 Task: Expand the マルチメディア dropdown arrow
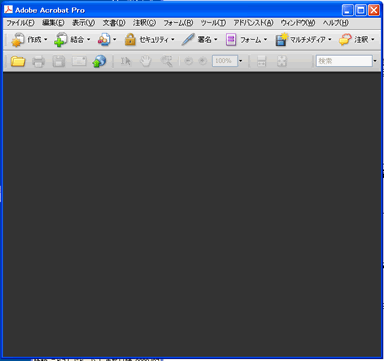point(330,39)
